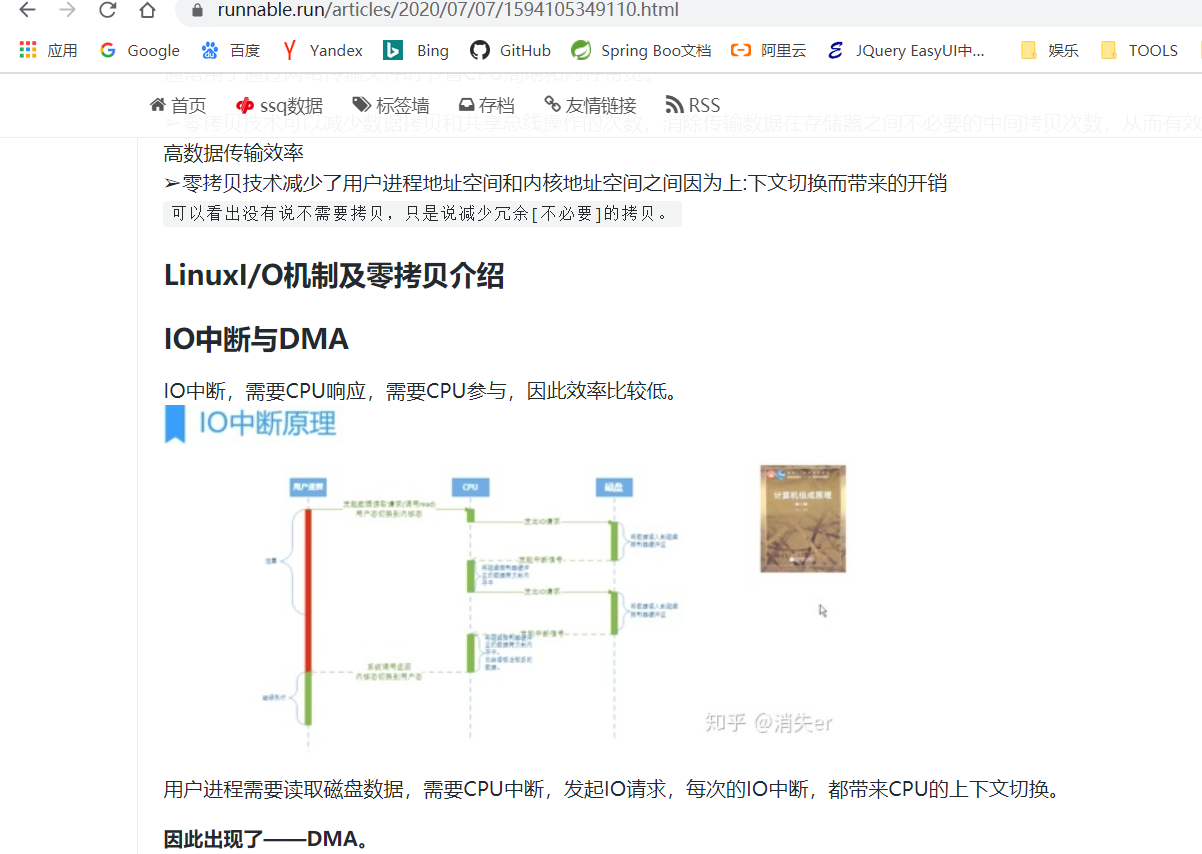Click the tags icon beside 标签墙

[362, 105]
